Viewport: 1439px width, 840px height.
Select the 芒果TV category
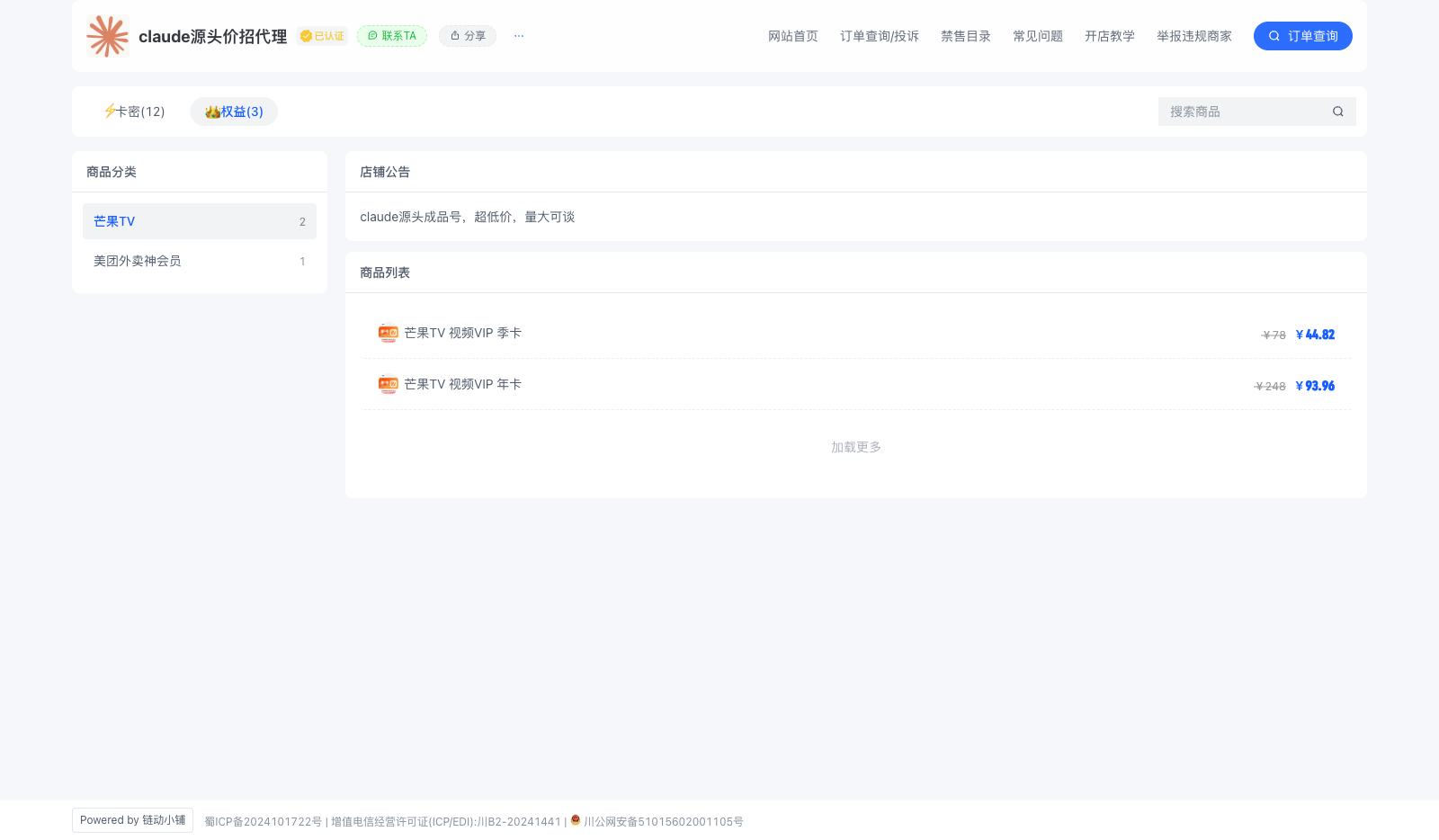[200, 221]
